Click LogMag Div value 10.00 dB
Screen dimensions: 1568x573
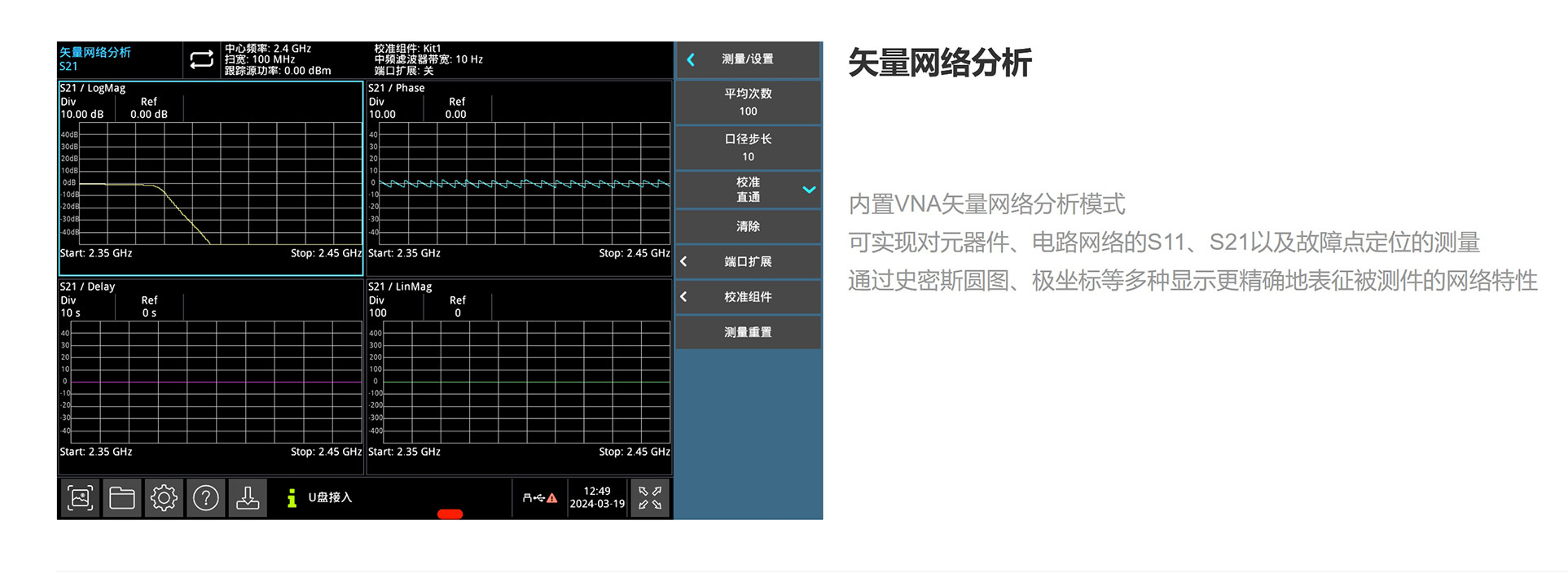coord(82,115)
